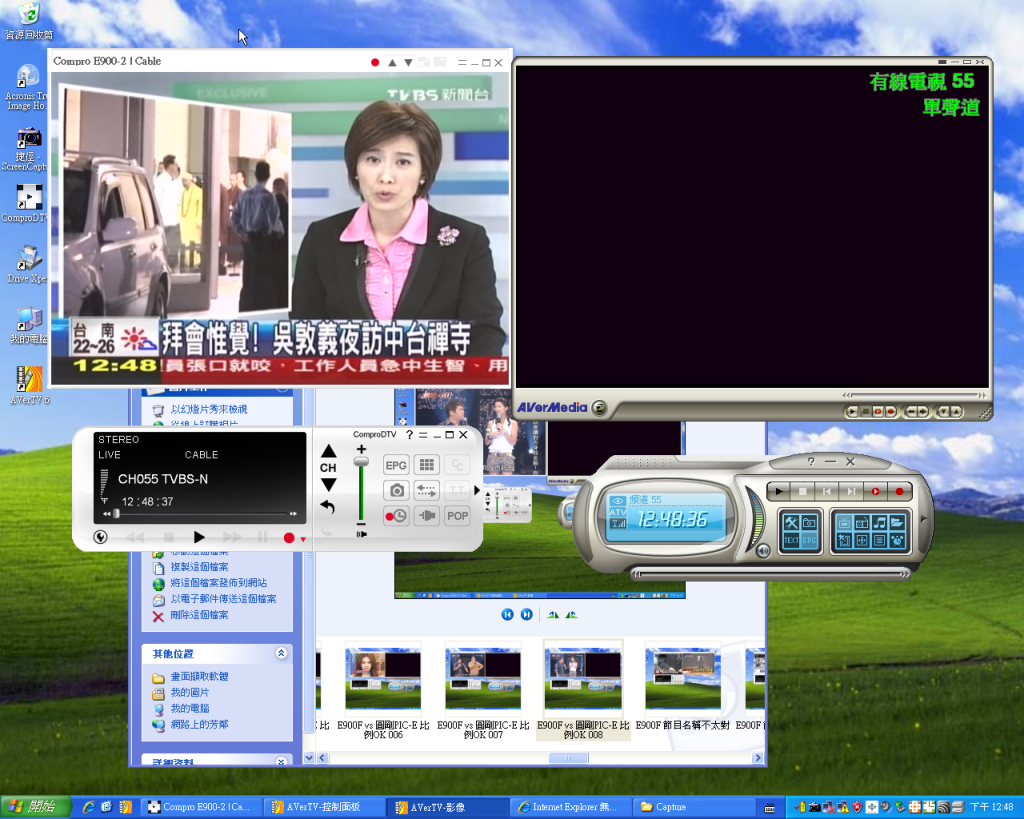1024x819 pixels.
Task: Open AVerTV panel help question mark
Action: pos(811,461)
